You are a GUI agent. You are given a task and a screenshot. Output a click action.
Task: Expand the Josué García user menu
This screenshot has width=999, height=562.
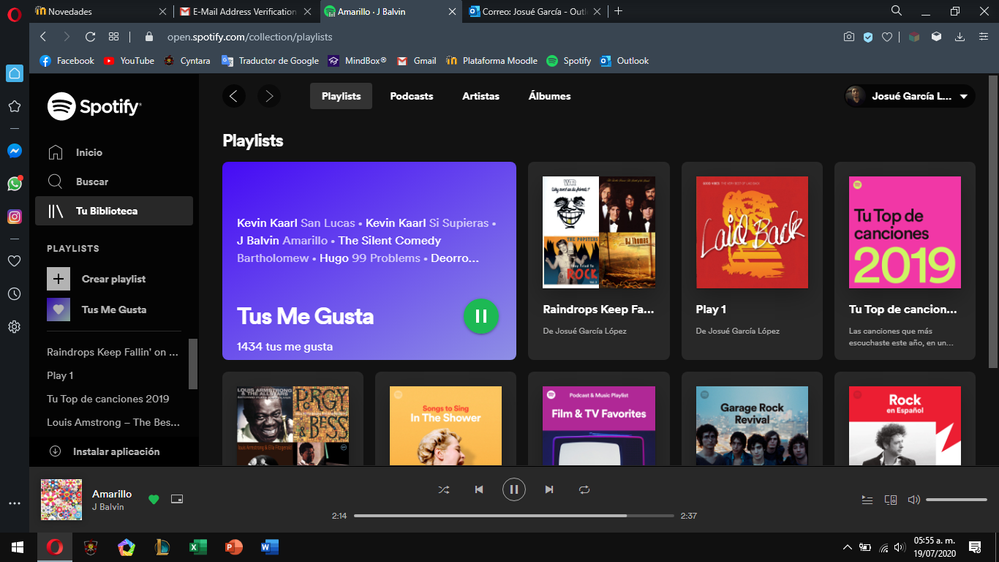click(x=909, y=96)
